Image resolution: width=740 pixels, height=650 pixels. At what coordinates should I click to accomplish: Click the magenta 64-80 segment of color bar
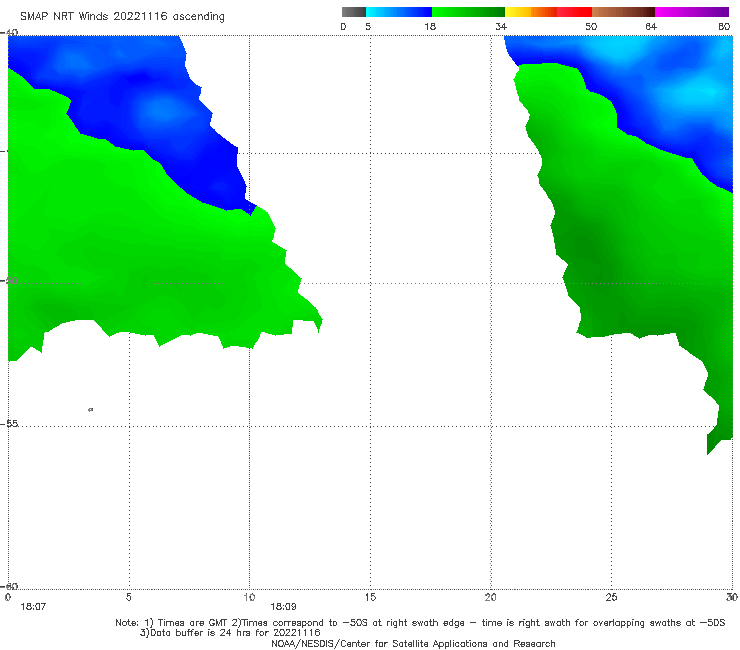[x=692, y=12]
